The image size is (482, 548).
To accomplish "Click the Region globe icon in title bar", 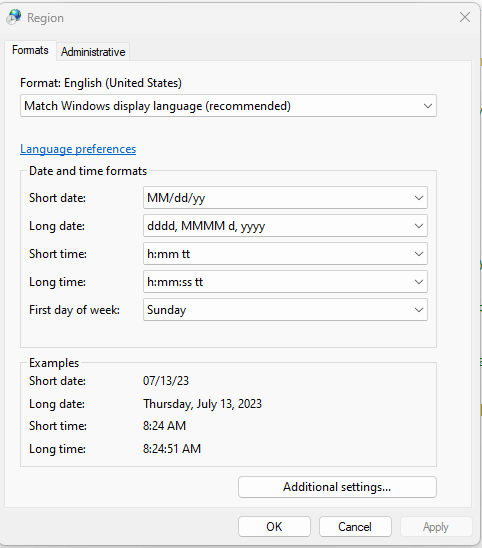I will pyautogui.click(x=14, y=17).
